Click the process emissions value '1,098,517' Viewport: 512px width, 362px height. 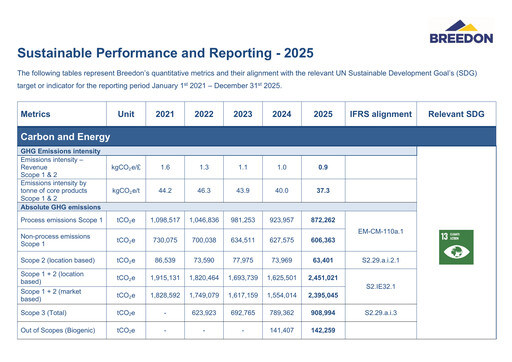pos(165,220)
